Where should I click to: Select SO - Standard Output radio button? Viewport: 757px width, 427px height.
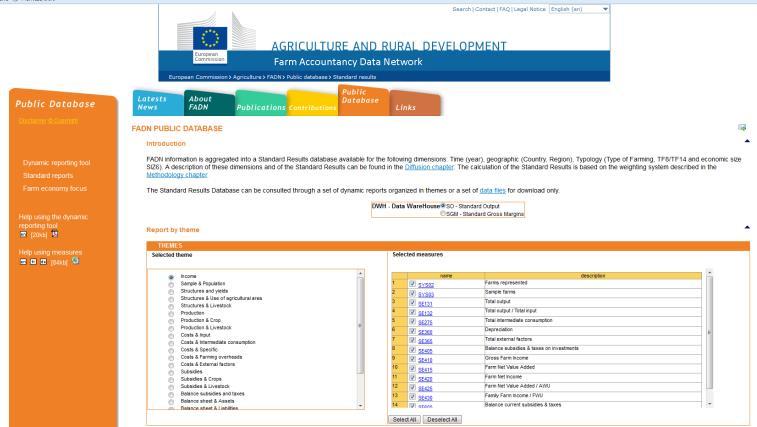443,206
